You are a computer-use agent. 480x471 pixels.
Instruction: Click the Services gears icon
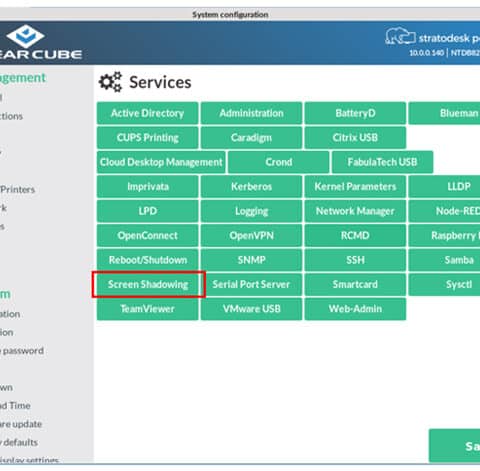click(110, 82)
